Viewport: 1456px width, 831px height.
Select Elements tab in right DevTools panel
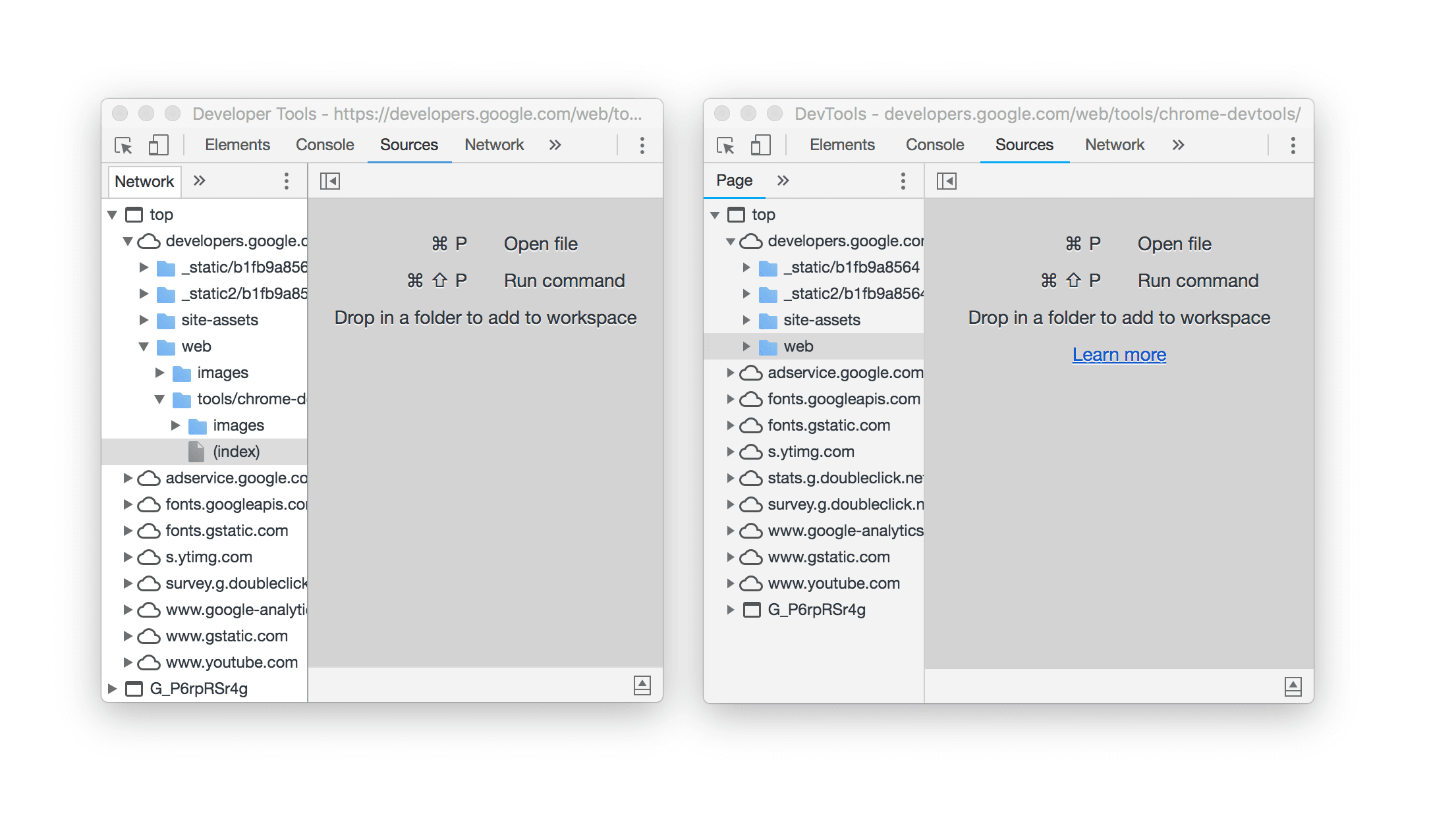(x=843, y=146)
